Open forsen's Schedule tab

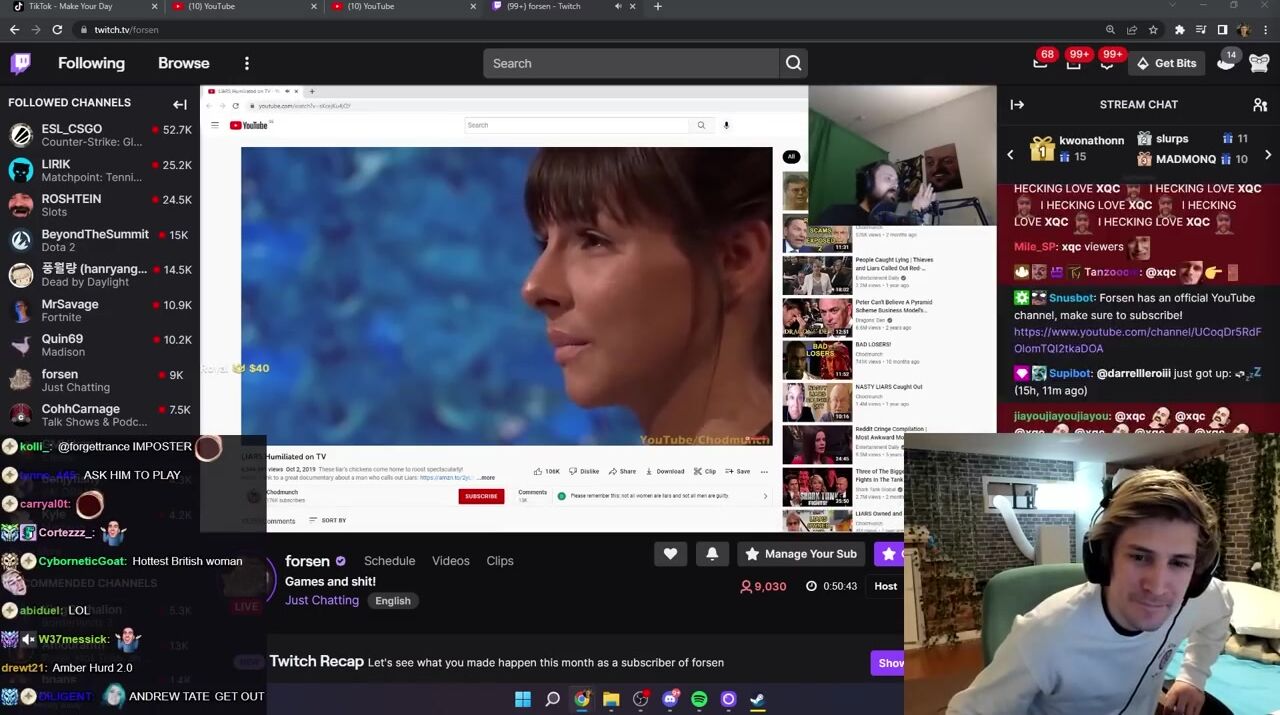pyautogui.click(x=389, y=561)
